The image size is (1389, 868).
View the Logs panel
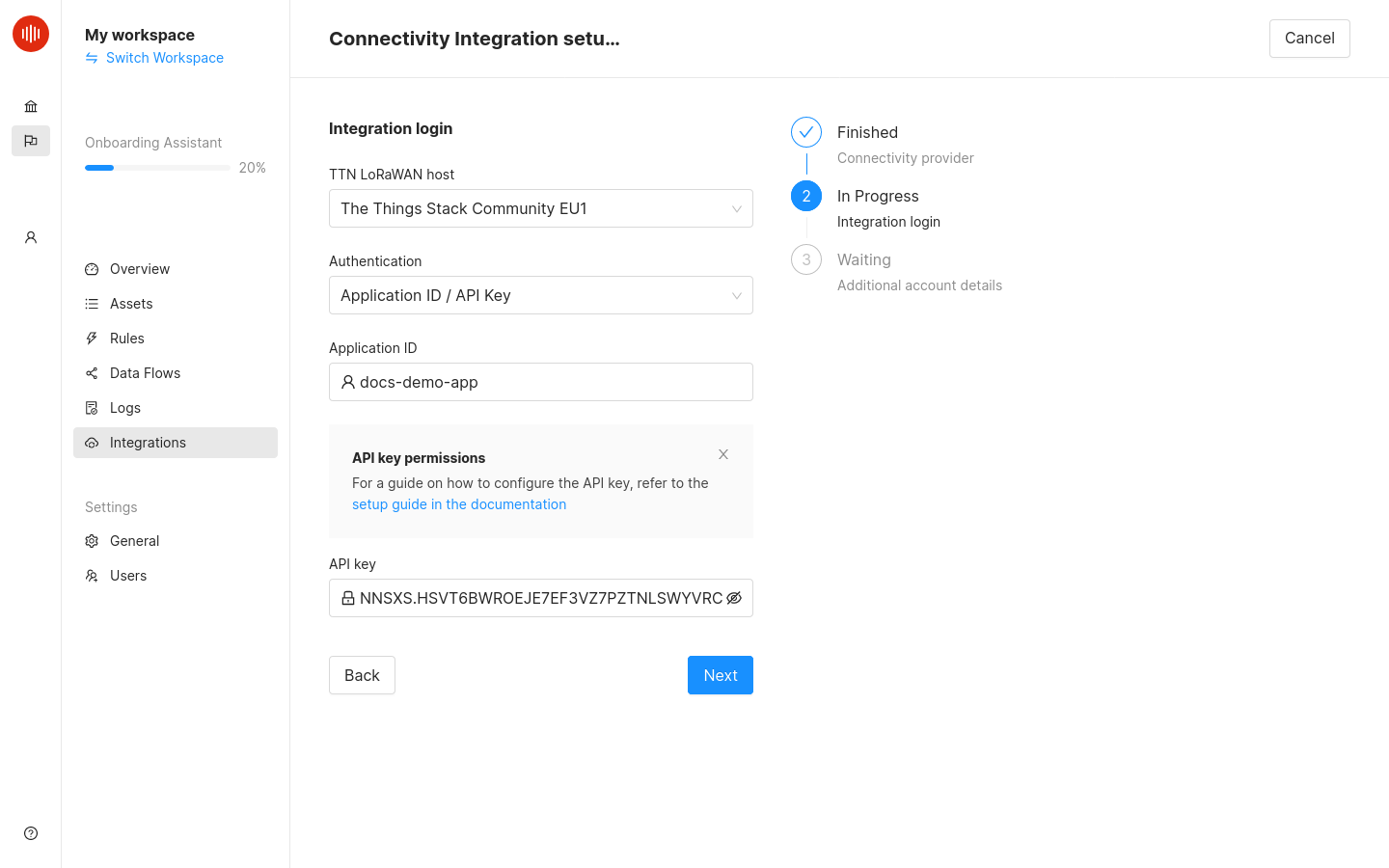click(125, 407)
